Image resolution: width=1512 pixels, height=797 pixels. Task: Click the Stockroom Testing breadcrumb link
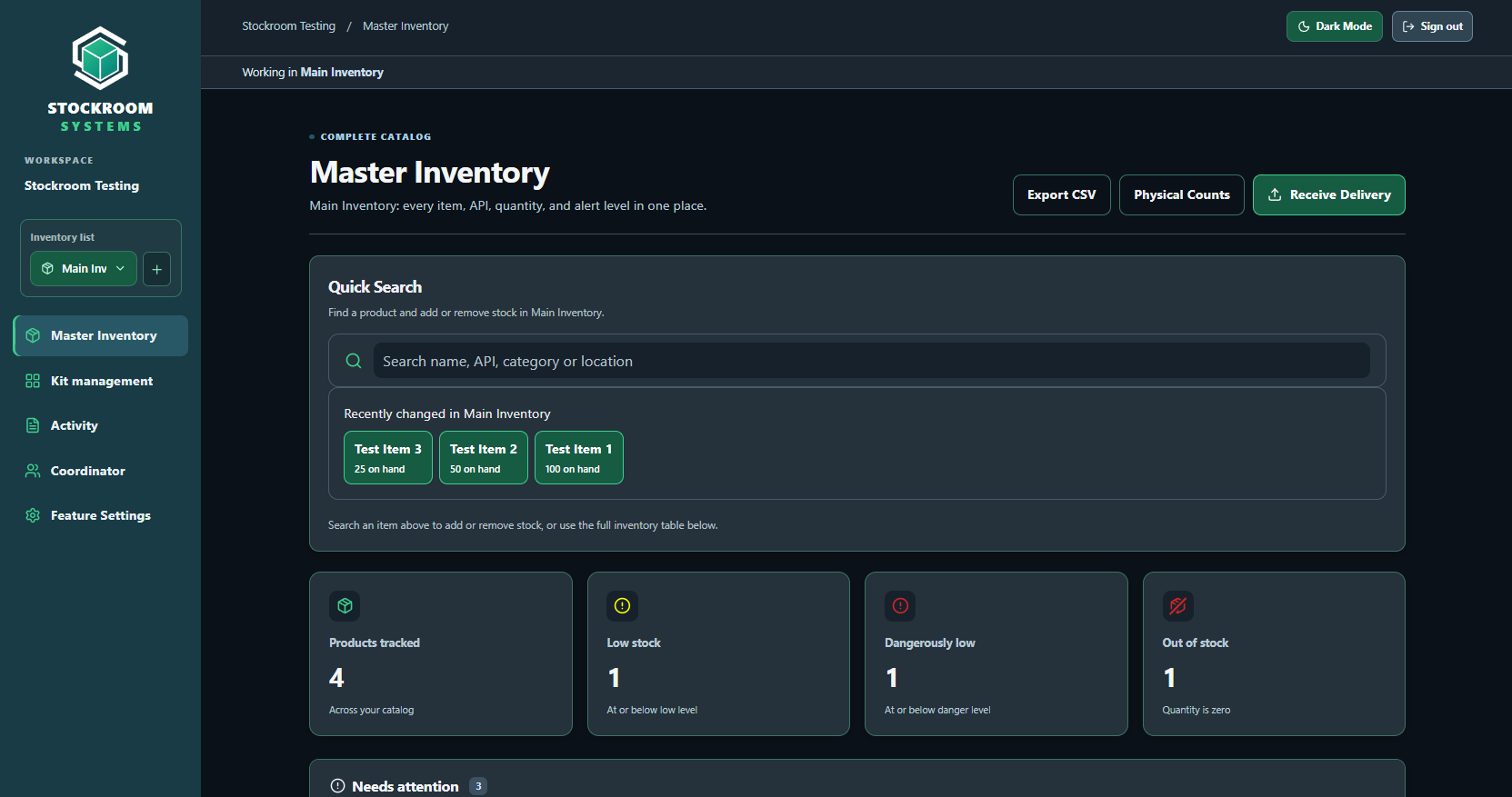289,26
